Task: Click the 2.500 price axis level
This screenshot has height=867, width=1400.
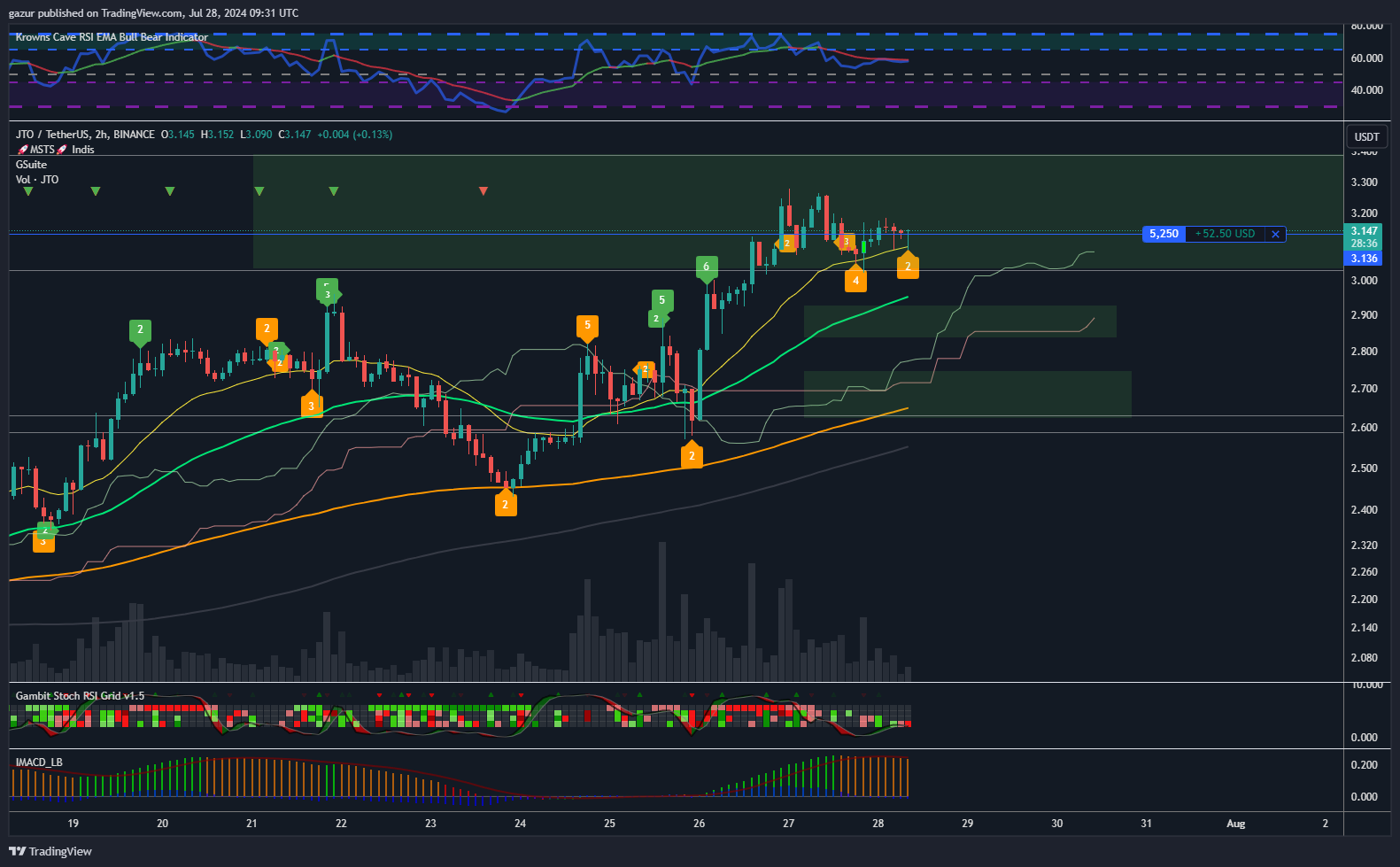Action: click(1365, 468)
